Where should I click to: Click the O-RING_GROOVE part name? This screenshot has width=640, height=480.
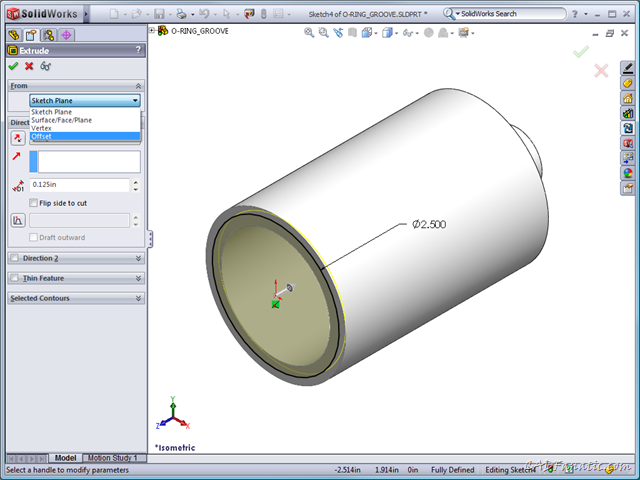[x=200, y=31]
